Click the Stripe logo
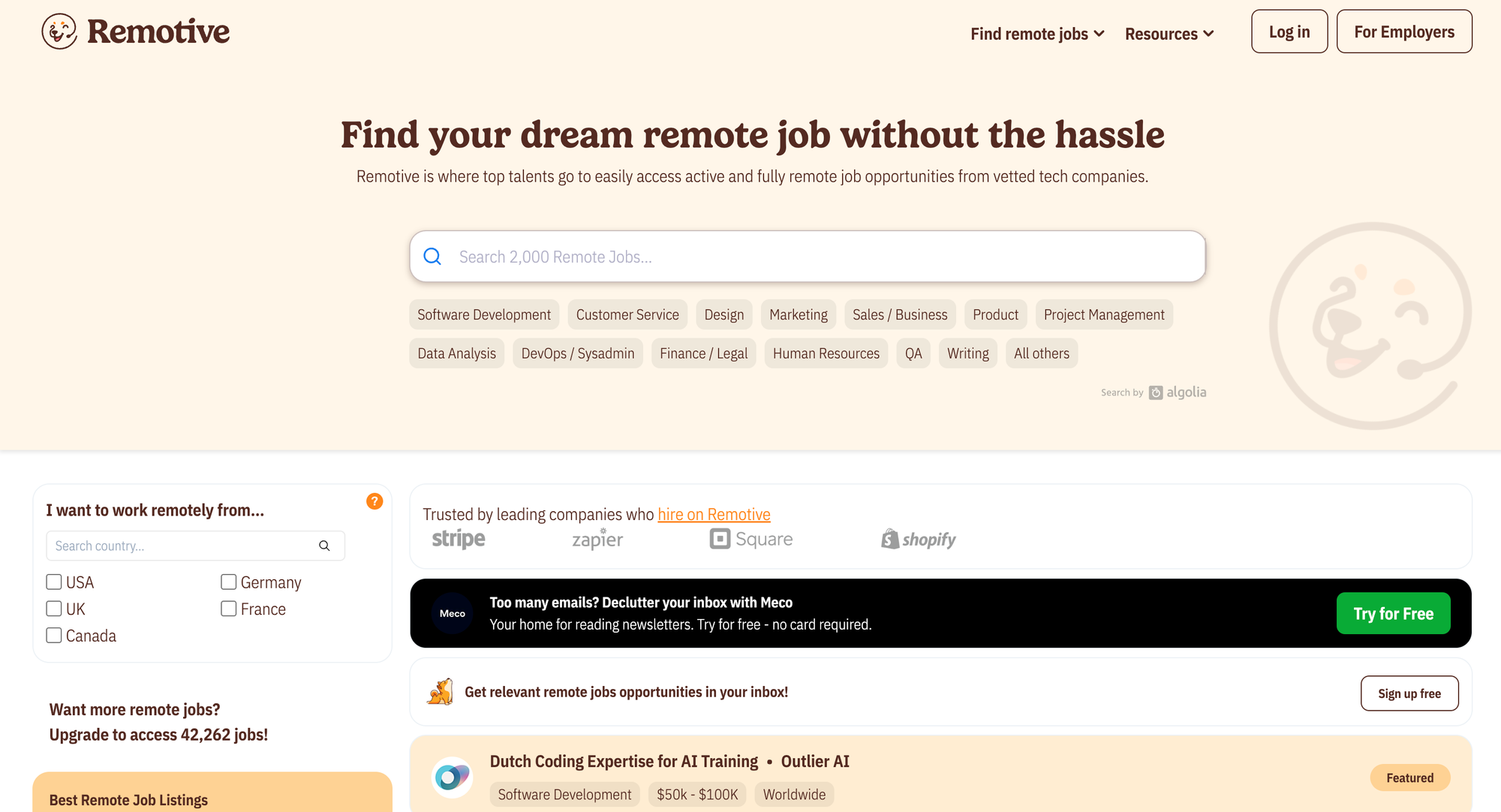Screen dimensions: 1501x812 click(459, 539)
